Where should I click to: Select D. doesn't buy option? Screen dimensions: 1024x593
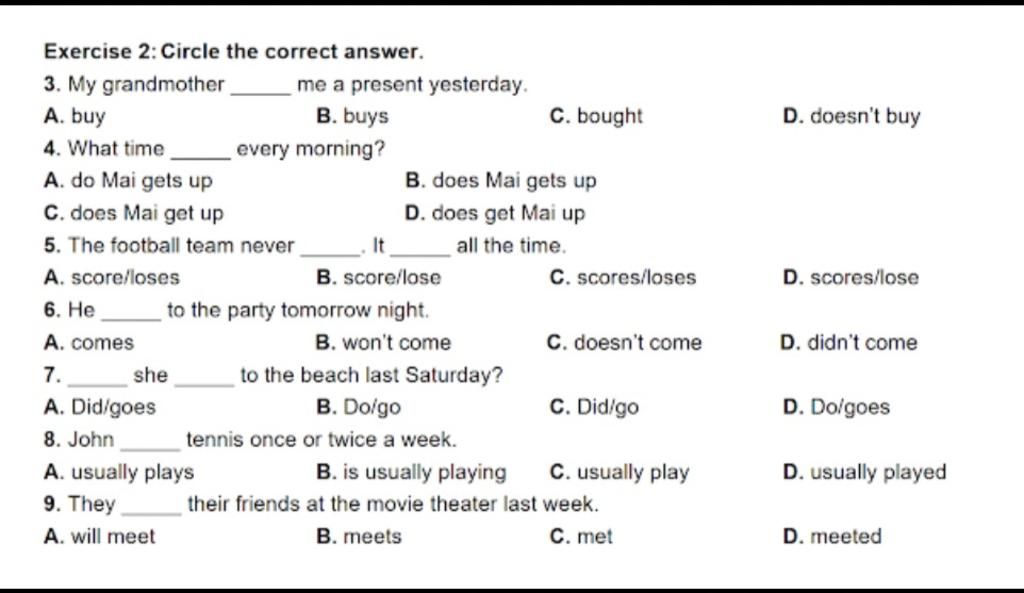[851, 116]
